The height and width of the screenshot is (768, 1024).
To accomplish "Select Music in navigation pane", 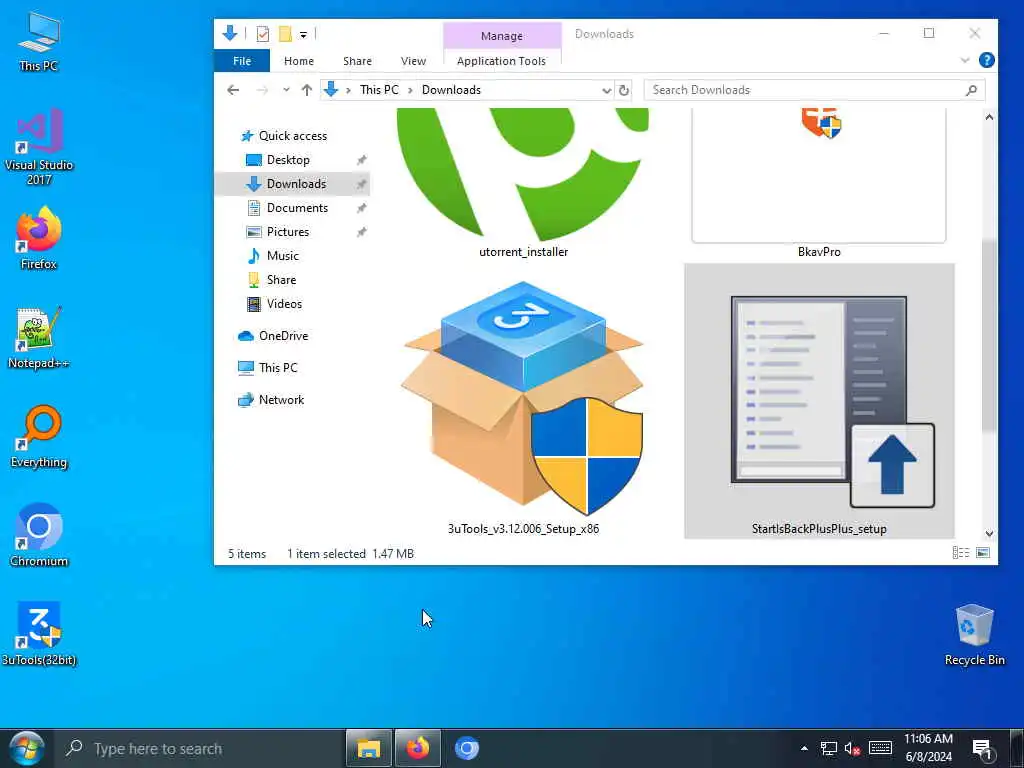I will (x=282, y=256).
